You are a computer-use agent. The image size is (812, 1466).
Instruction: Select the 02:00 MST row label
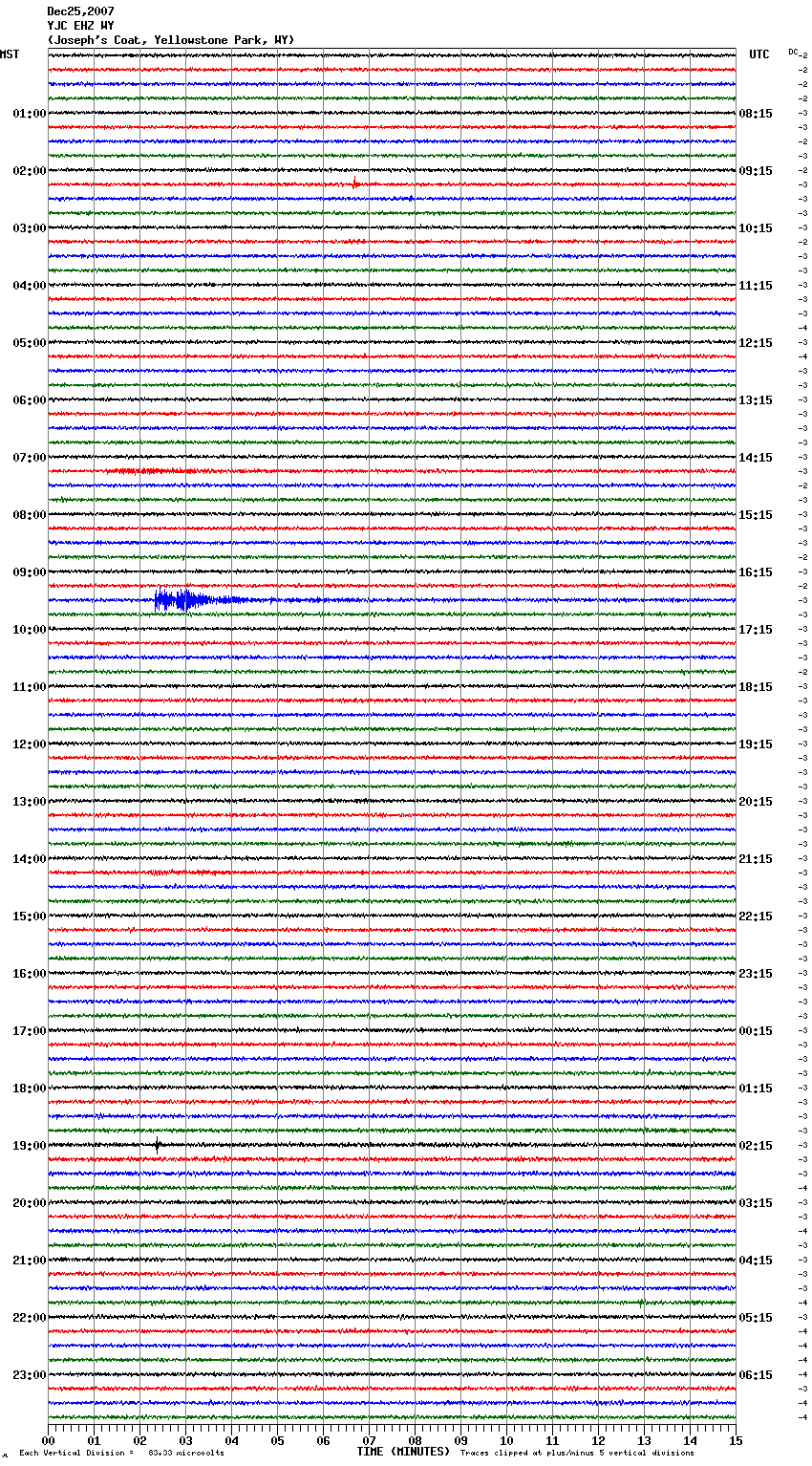tap(30, 171)
